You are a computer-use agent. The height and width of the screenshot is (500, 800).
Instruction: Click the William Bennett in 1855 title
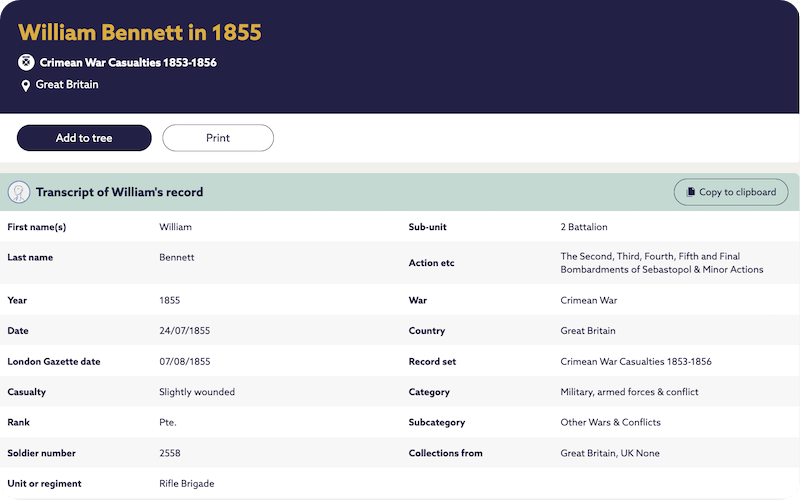pyautogui.click(x=139, y=32)
